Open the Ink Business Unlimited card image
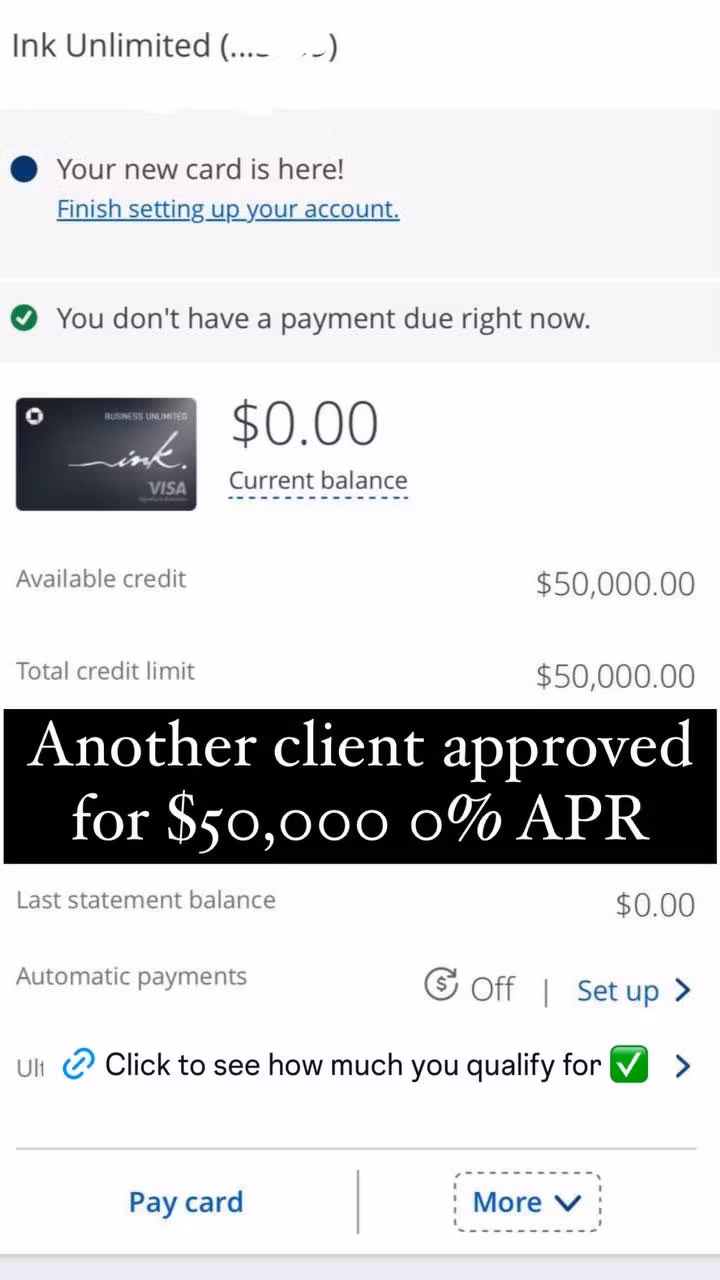This screenshot has width=720, height=1280. pyautogui.click(x=106, y=454)
